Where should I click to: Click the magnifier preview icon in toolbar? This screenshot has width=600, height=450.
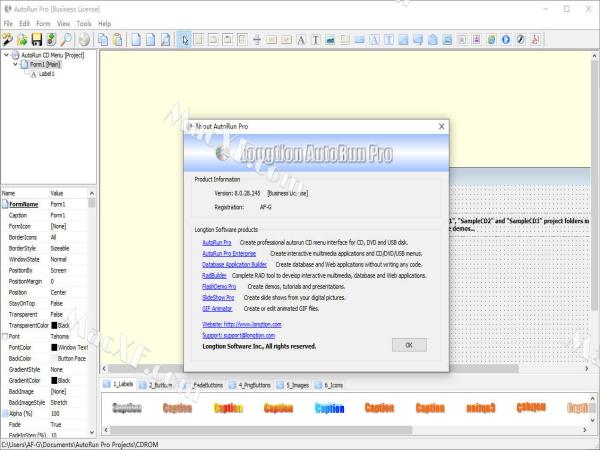click(x=66, y=39)
